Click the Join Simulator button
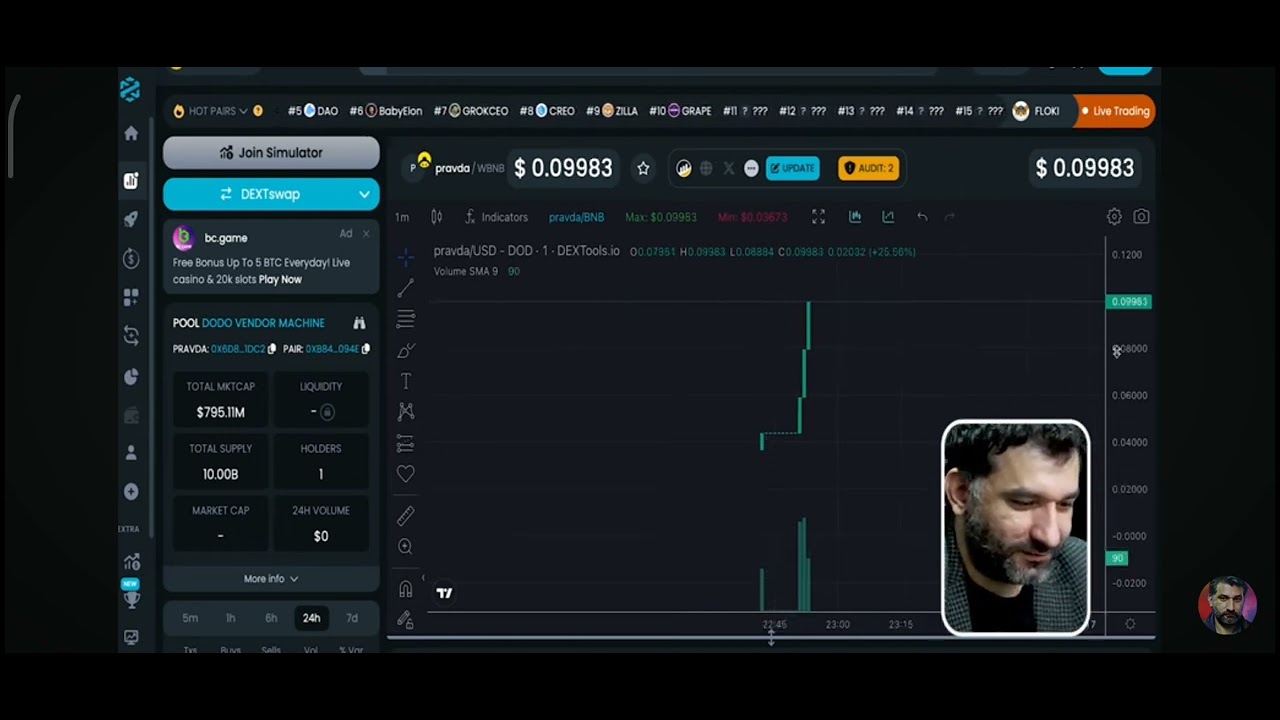Screen dimensions: 1280x720 tap(271, 153)
